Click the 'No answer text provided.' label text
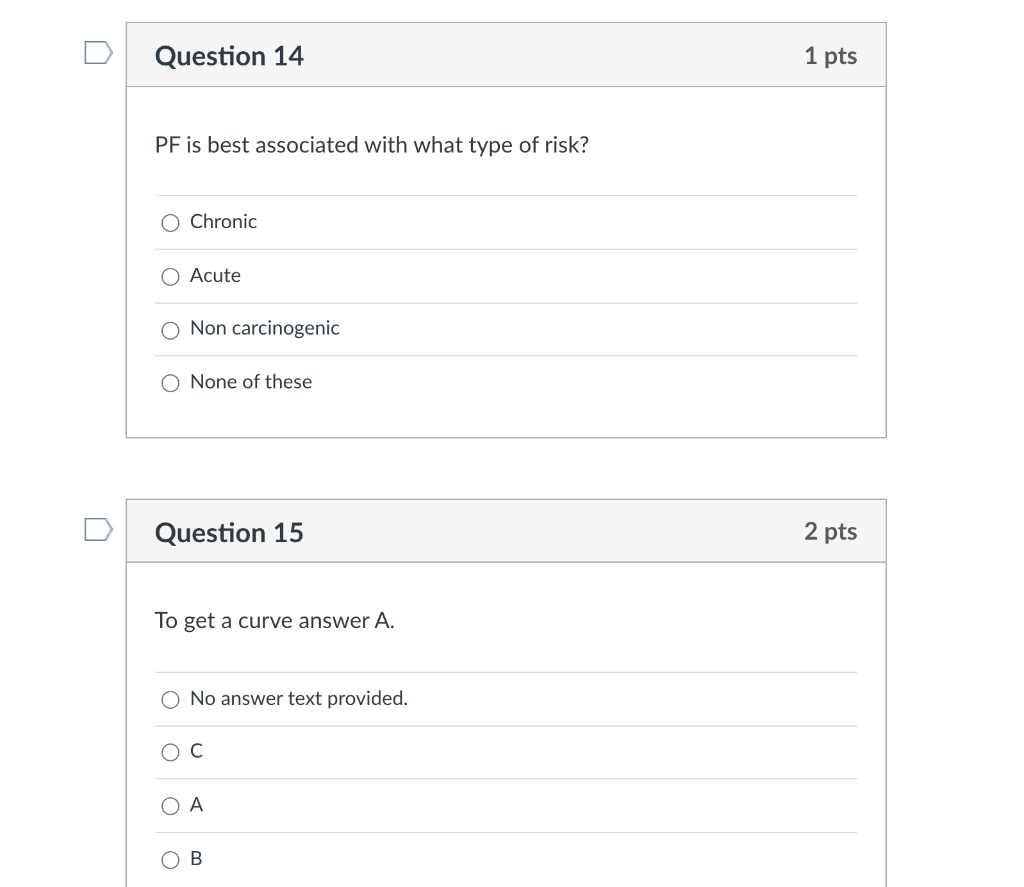The image size is (1024, 887). tap(298, 699)
